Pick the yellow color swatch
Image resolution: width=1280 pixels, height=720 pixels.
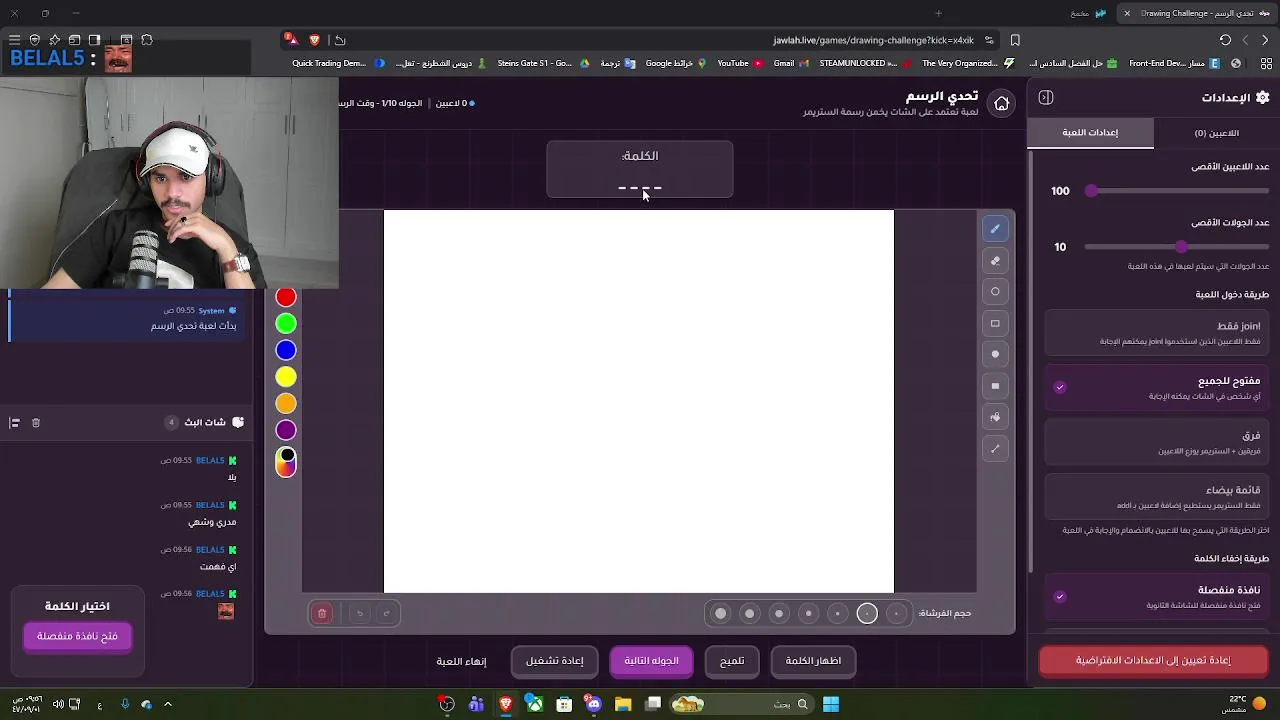(286, 377)
